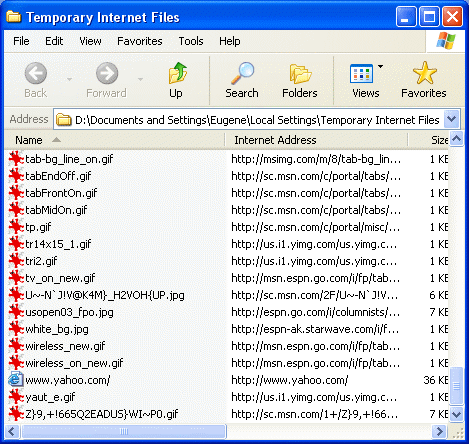Open the Help menu
Viewport: 469px width, 444px height.
coord(230,41)
